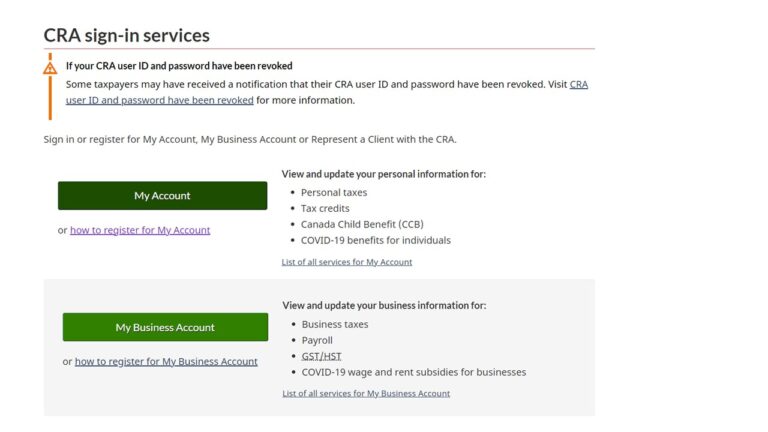Click the CRA sign-in services heading
Image resolution: width=768 pixels, height=432 pixels.
[127, 35]
